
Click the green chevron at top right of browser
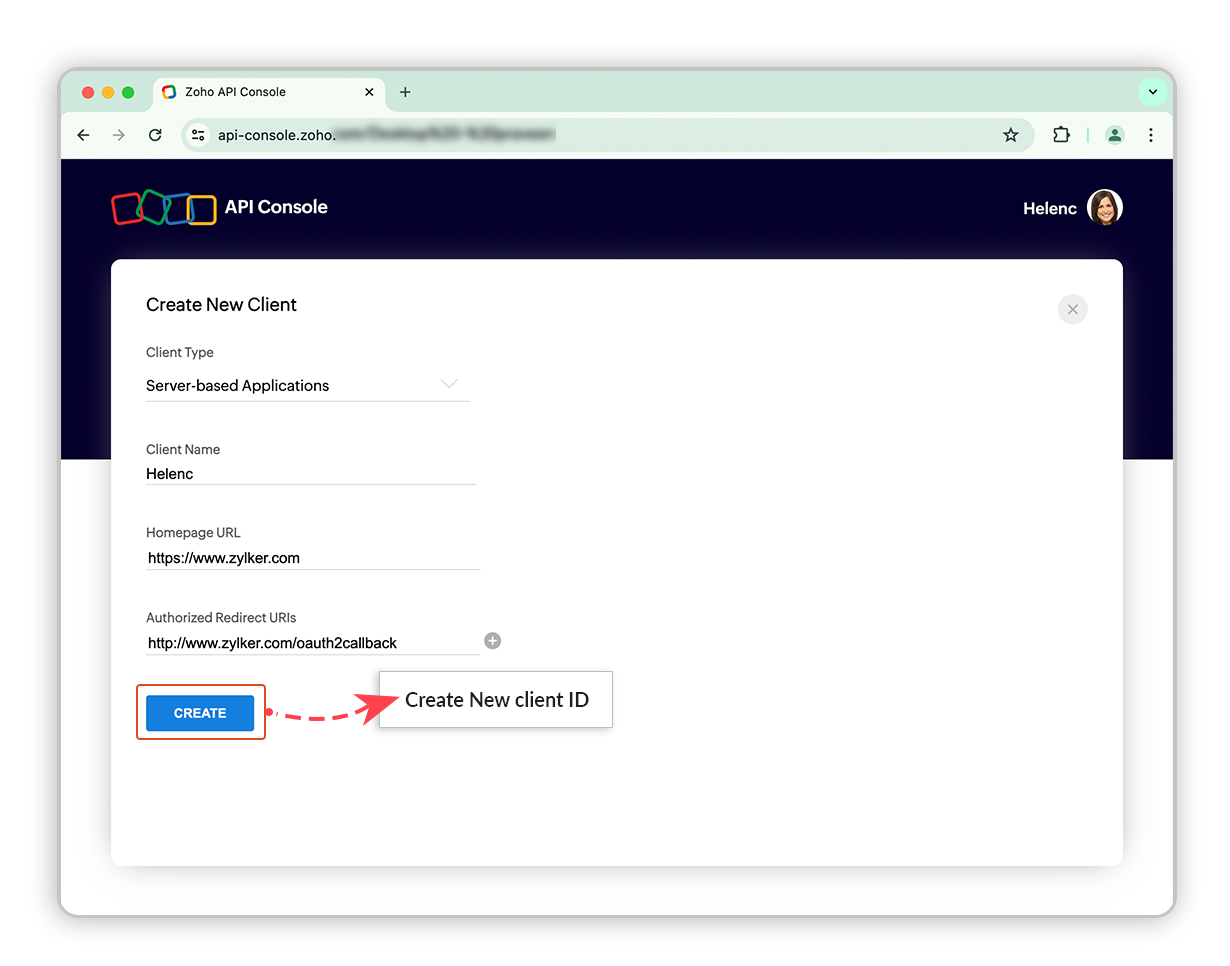point(1153,91)
